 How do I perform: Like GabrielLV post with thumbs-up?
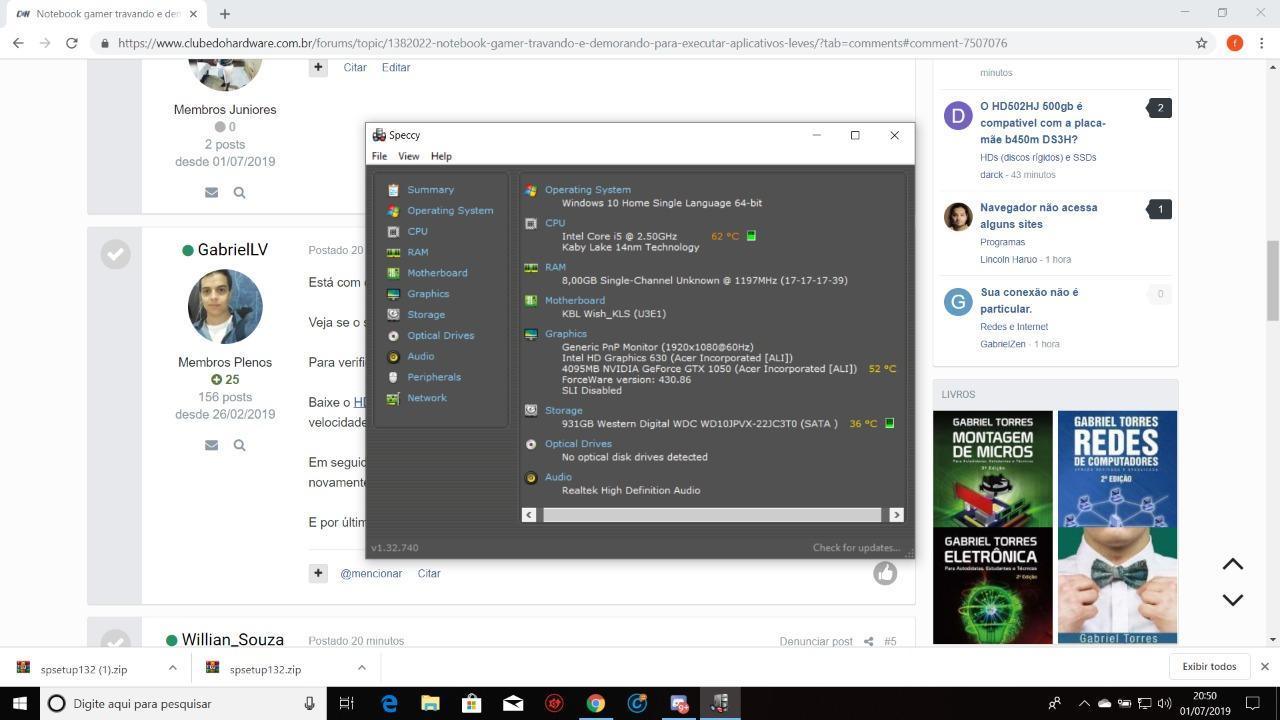(x=885, y=573)
